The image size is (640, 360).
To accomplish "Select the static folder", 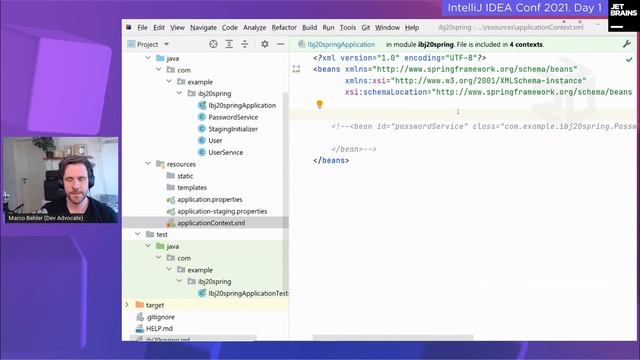I will [x=185, y=176].
